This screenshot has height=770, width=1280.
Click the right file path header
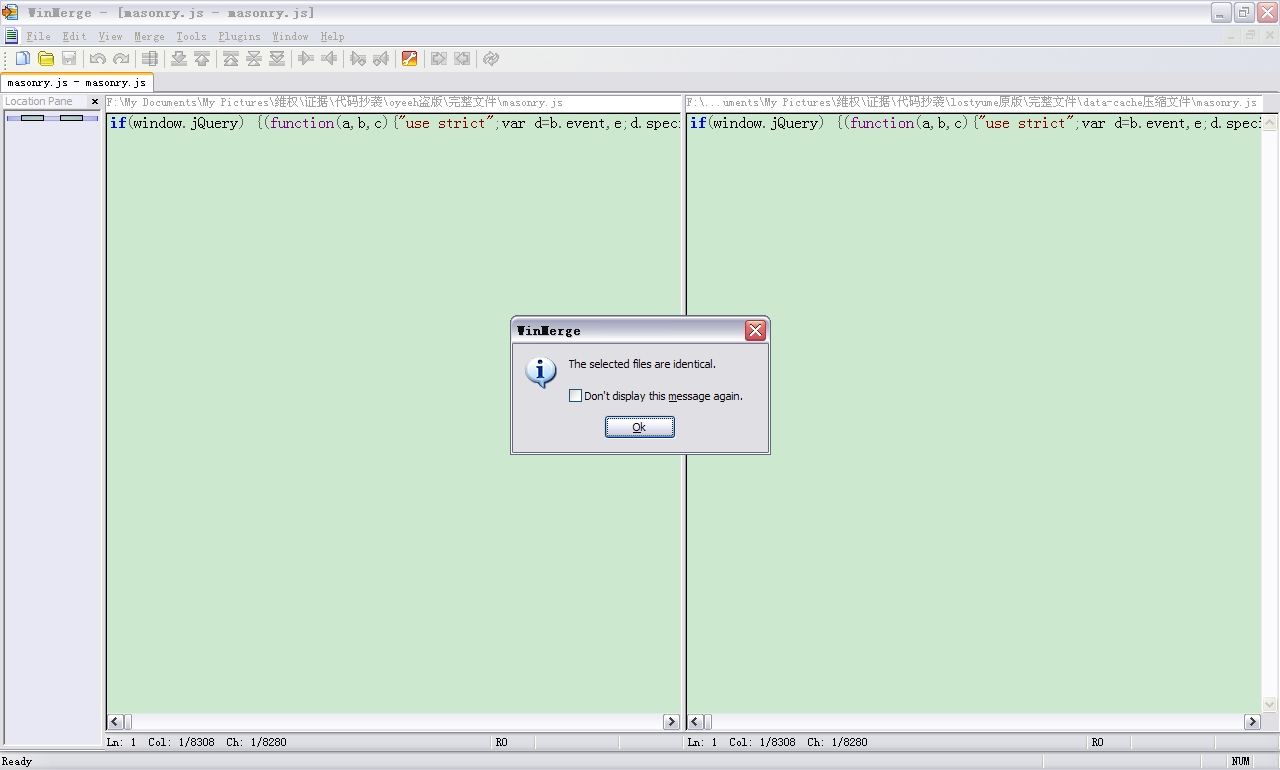coord(973,102)
